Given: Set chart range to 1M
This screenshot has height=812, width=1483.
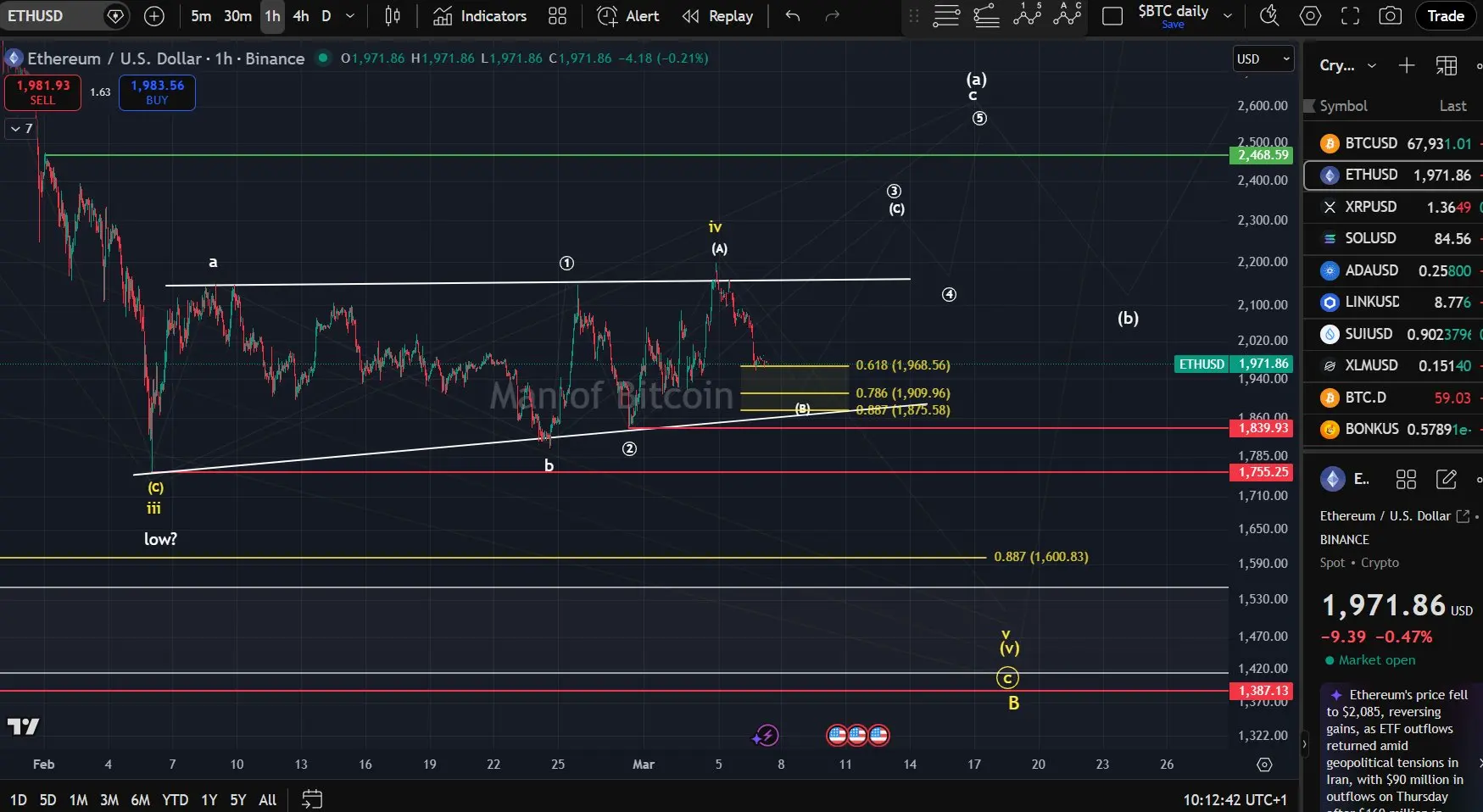Looking at the screenshot, I should click(78, 799).
